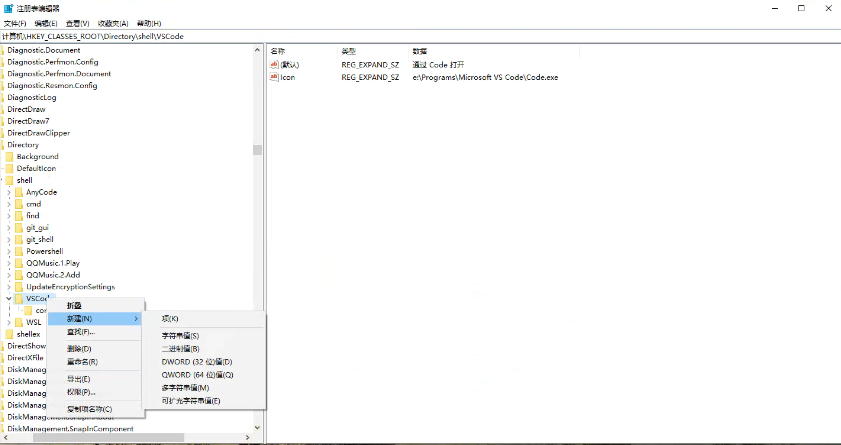Expand the find key
841x445 pixels.
[x=9, y=216]
